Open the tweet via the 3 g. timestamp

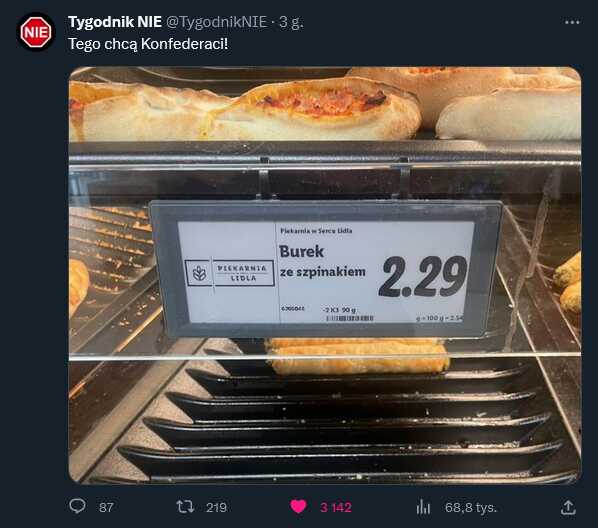pyautogui.click(x=291, y=22)
